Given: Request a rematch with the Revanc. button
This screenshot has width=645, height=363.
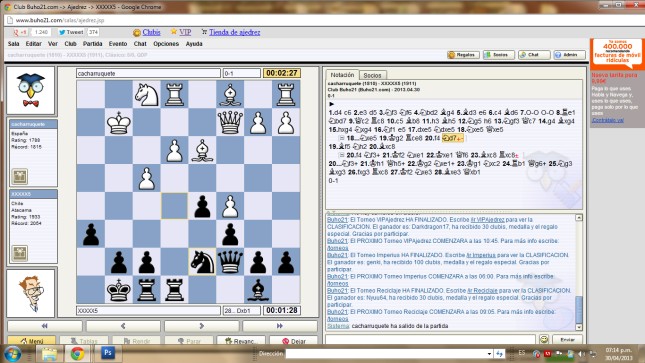Looking at the screenshot, I should point(241,341).
